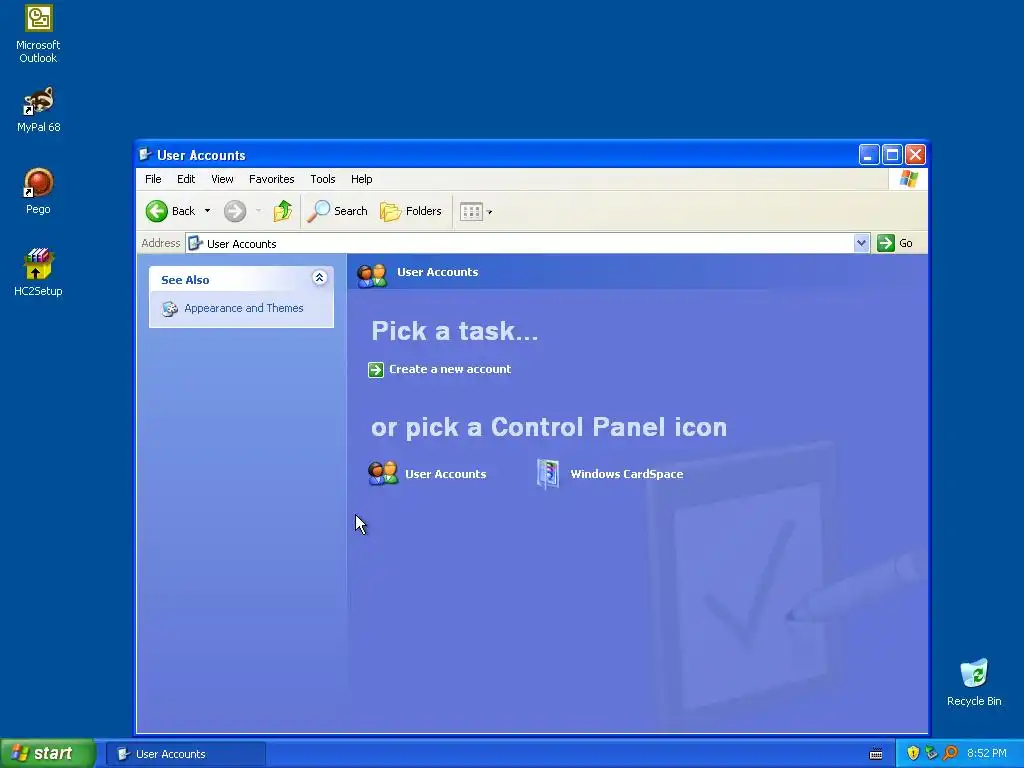Click the User Accounts header icon
The width and height of the screenshot is (1024, 768).
[372, 275]
